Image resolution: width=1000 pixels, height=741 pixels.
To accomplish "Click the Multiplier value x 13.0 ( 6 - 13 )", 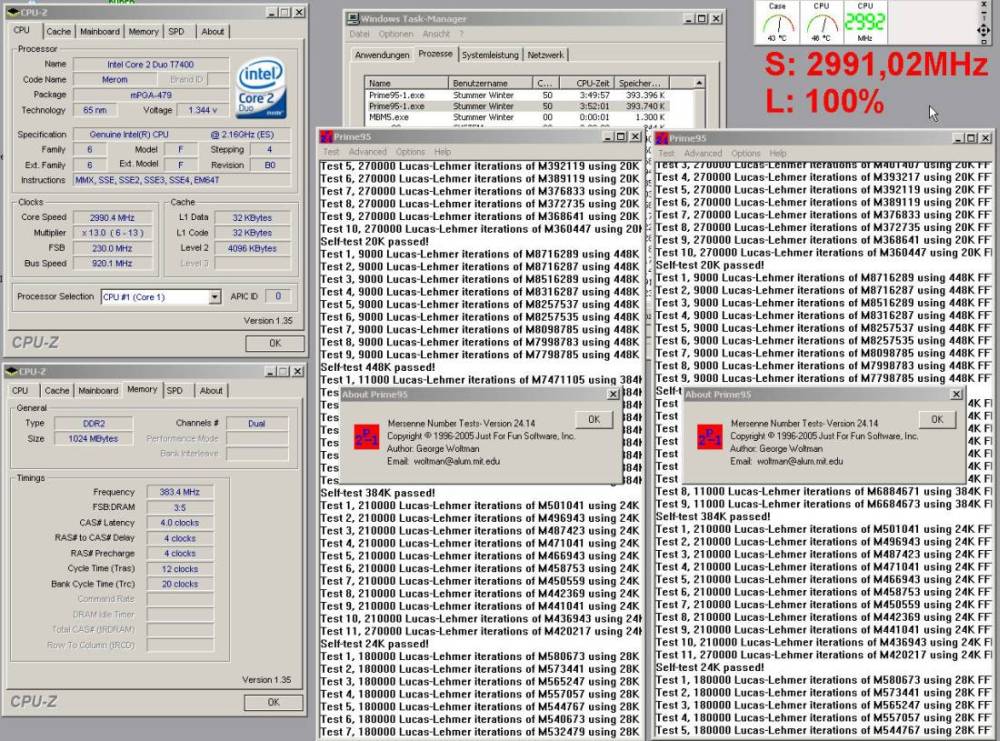I will pos(112,233).
